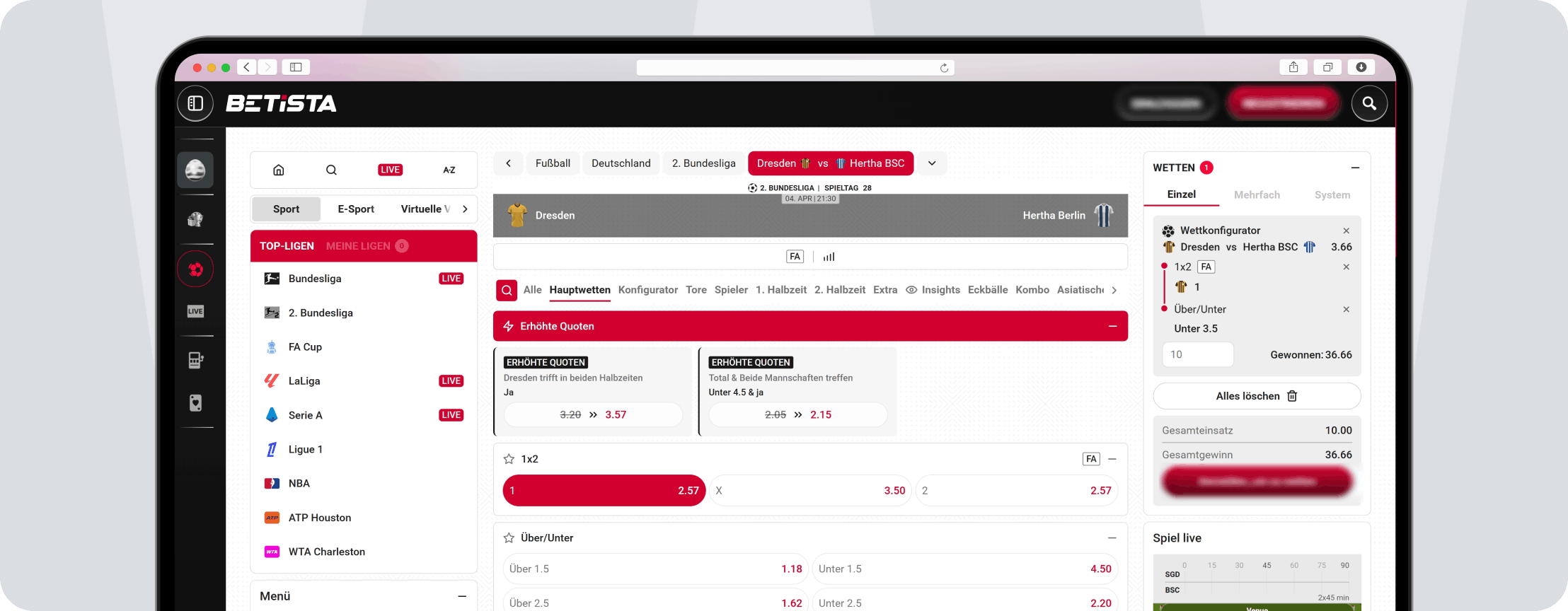The height and width of the screenshot is (611, 1568).
Task: Open Fußball breadcrumb
Action: point(553,163)
